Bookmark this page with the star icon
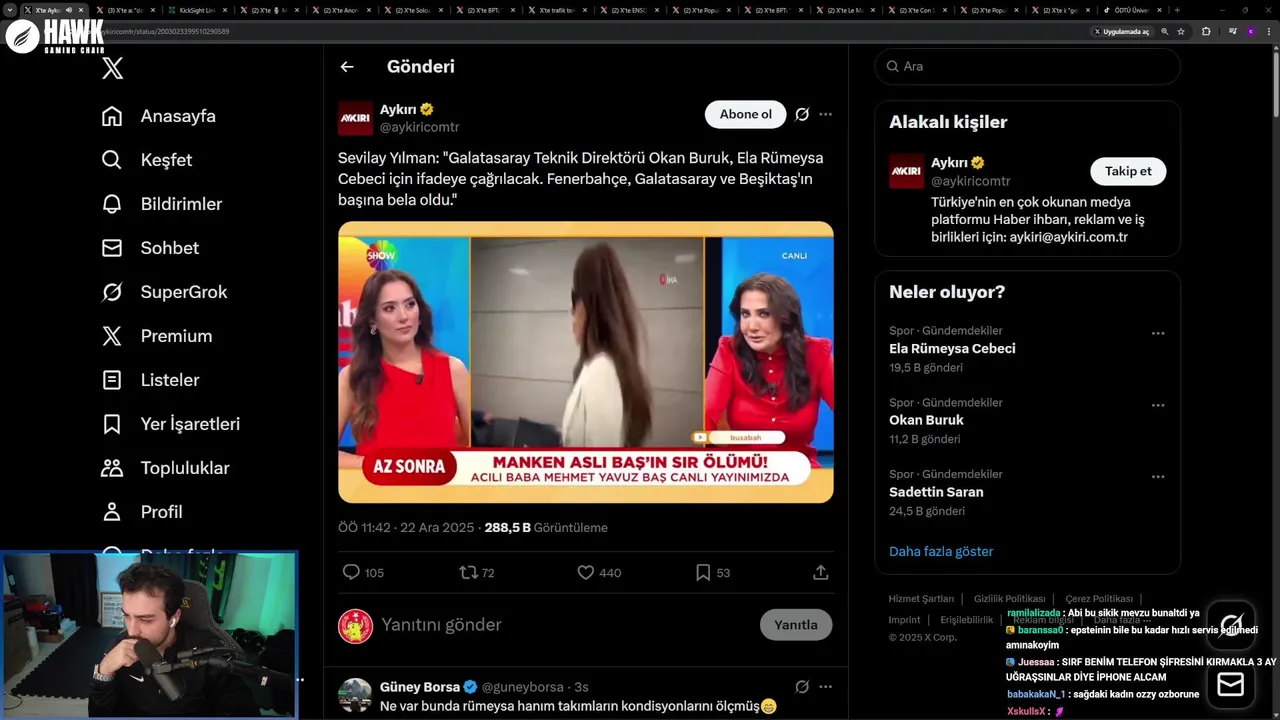This screenshot has width=1280, height=720. [1181, 32]
